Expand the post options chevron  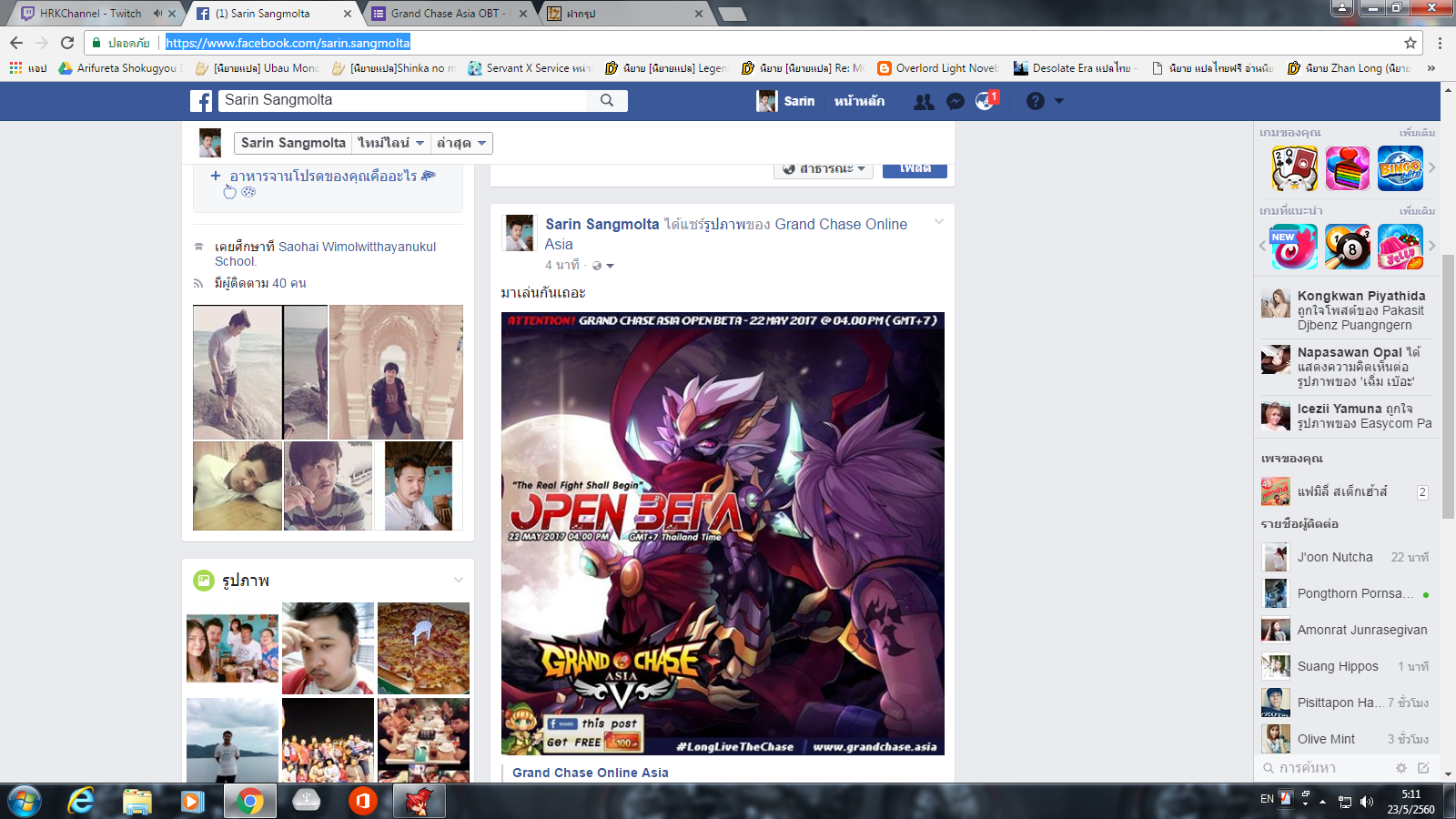[x=939, y=222]
